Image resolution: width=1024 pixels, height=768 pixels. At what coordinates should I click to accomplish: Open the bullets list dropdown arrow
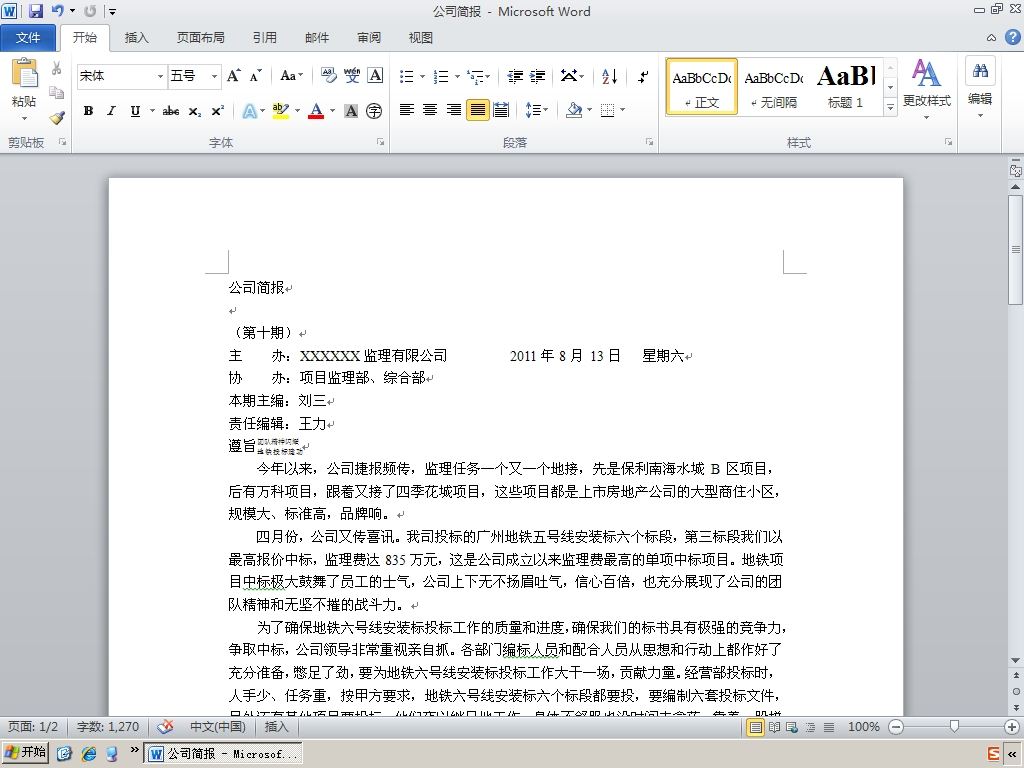(x=423, y=76)
